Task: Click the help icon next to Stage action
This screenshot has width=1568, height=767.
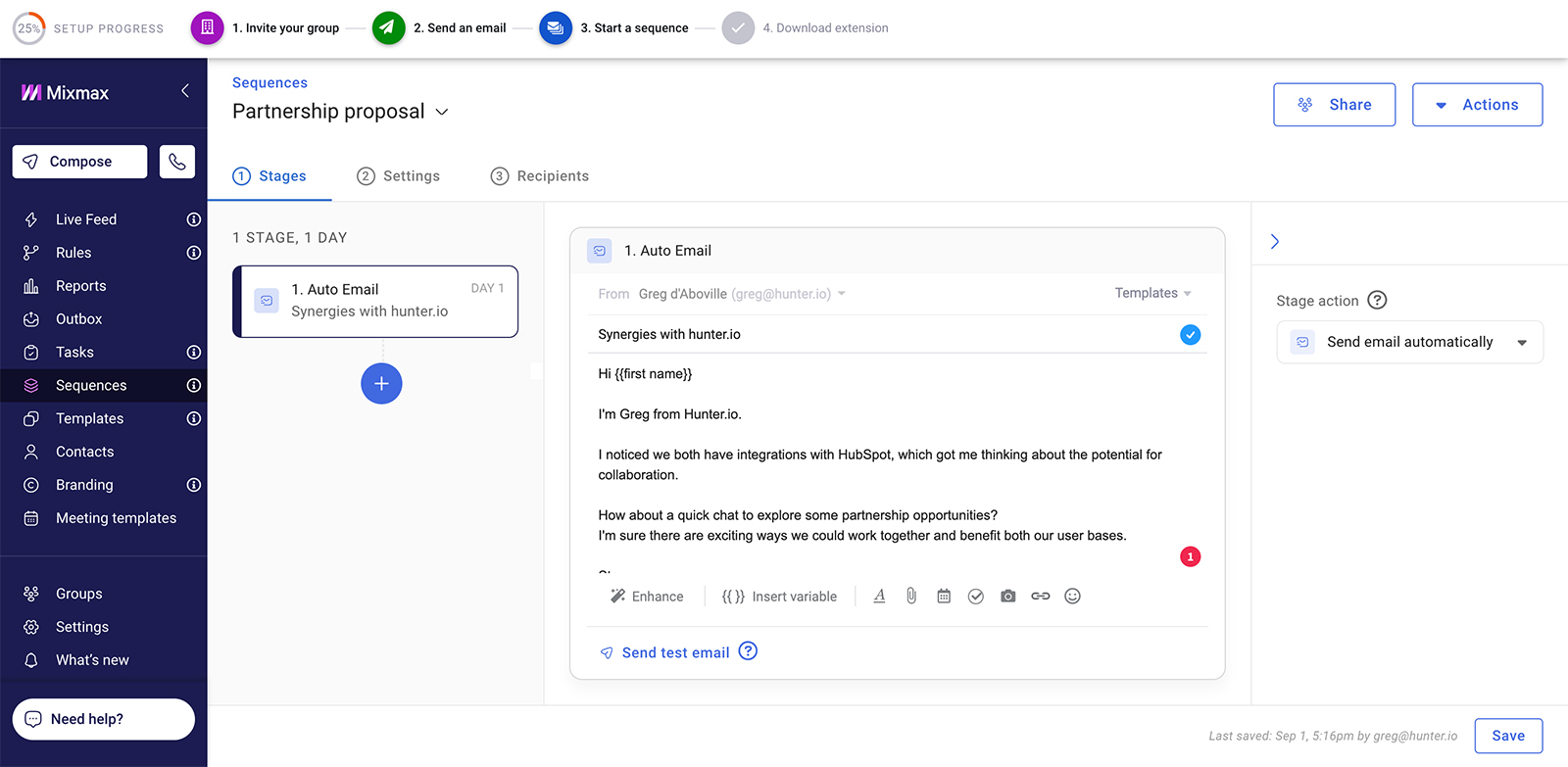Action: (x=1377, y=300)
